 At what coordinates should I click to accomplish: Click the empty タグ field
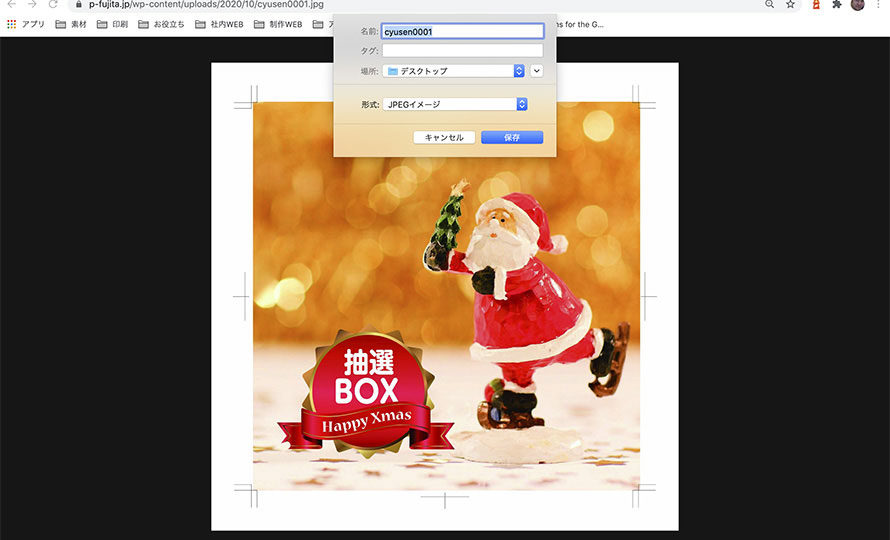pos(462,50)
